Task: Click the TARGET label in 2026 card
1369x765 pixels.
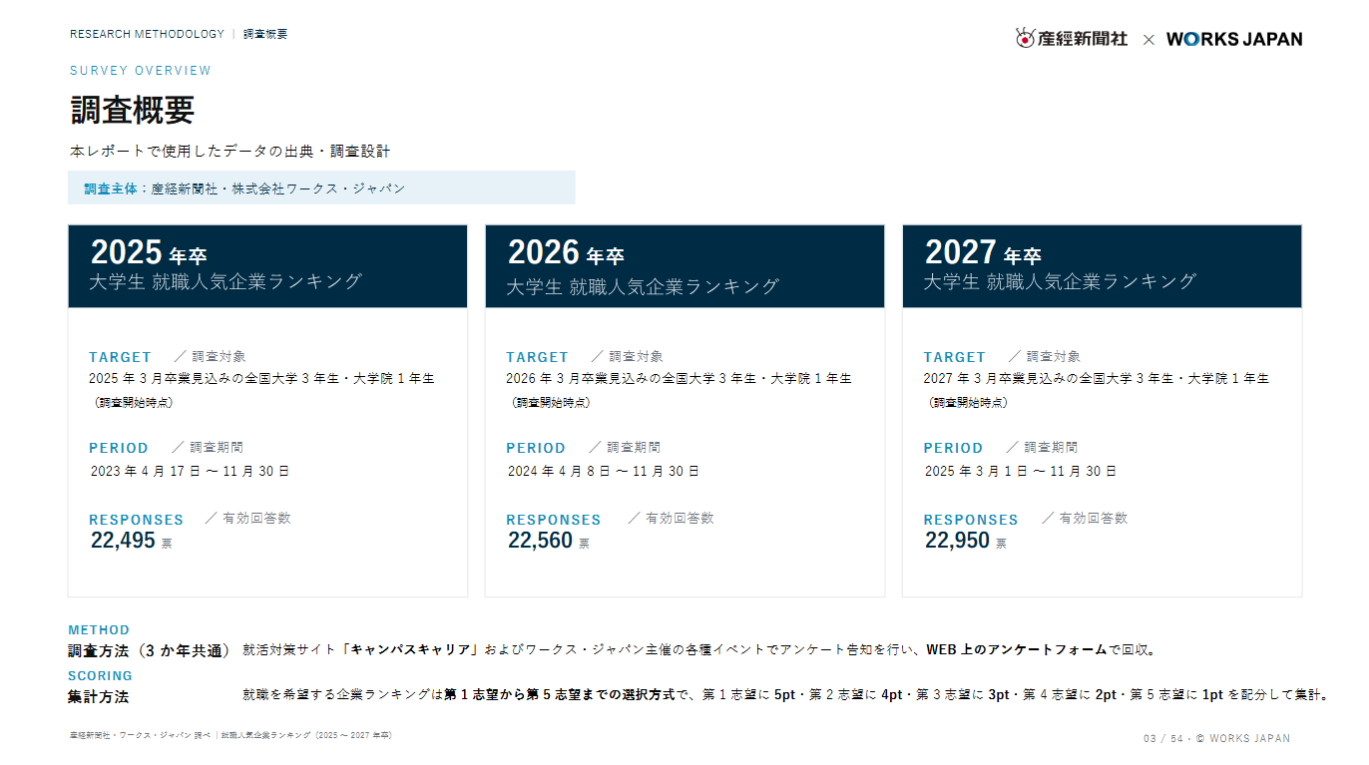Action: point(537,357)
